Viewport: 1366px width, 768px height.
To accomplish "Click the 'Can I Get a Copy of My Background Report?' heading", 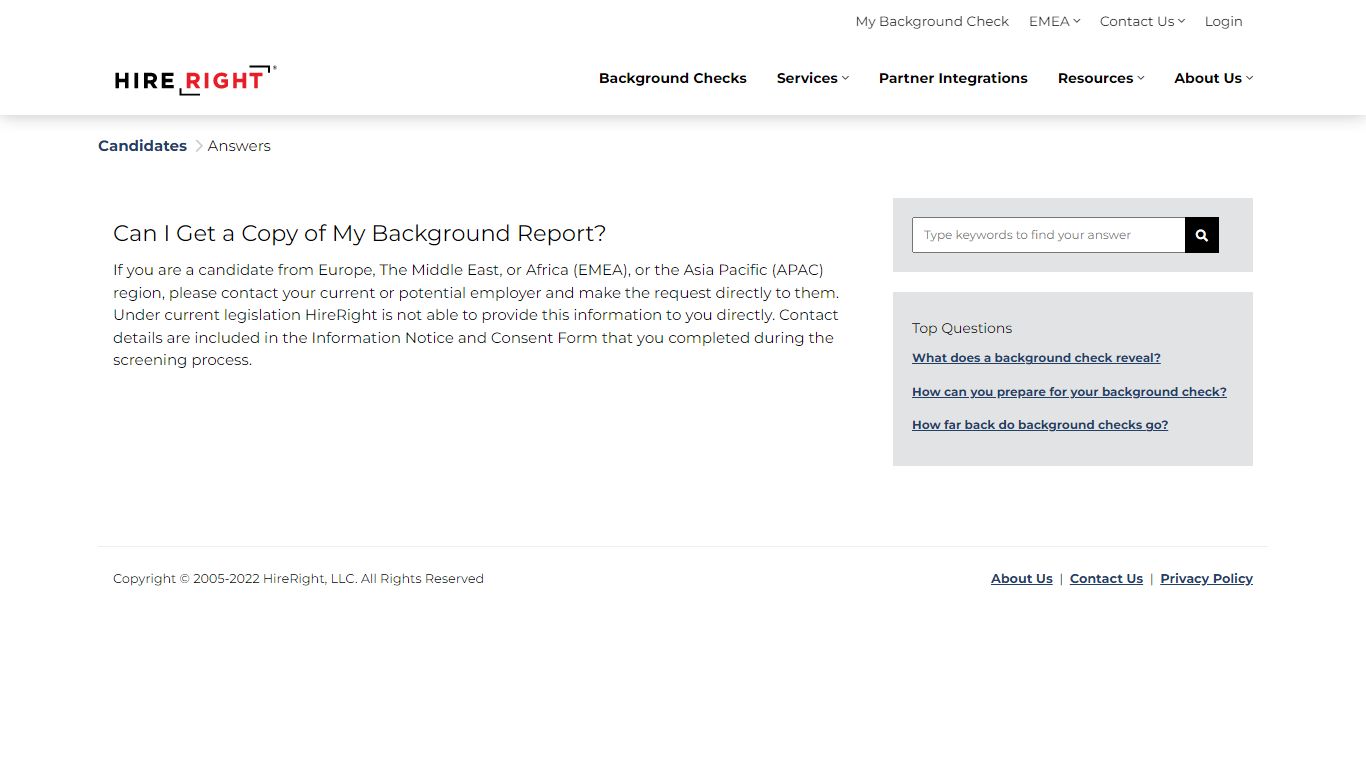I will (360, 233).
